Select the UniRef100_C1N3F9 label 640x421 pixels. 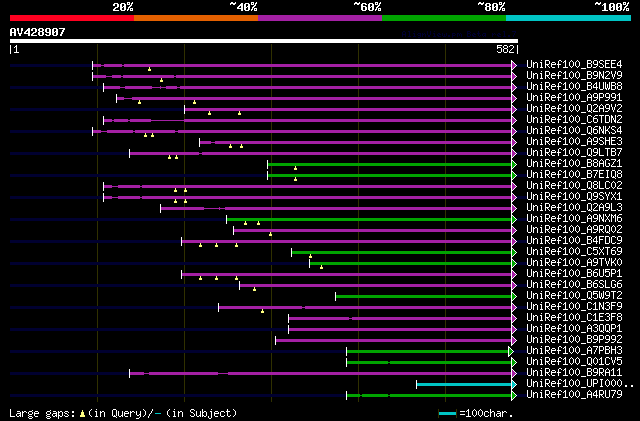(x=574, y=307)
